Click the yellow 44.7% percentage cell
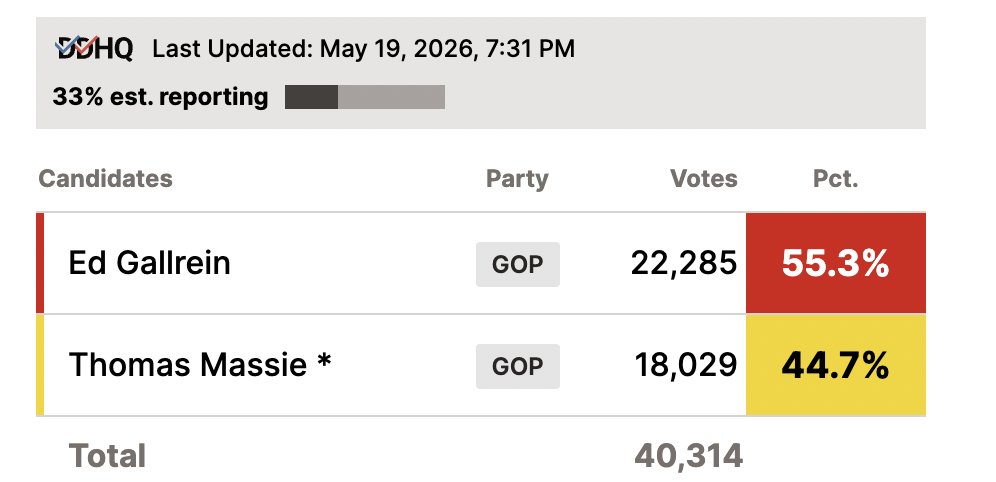The image size is (996, 482). 836,365
